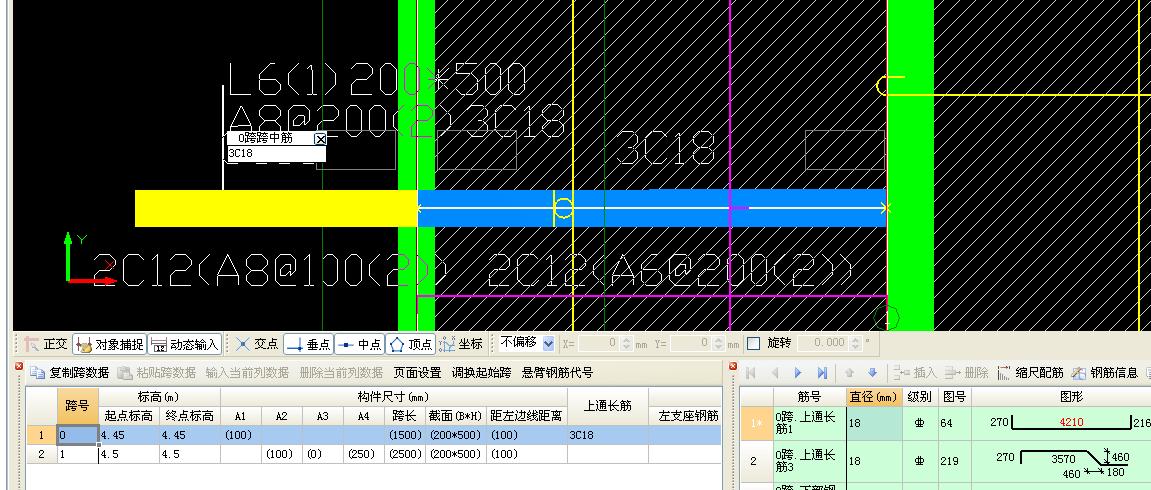Image resolution: width=1151 pixels, height=490 pixels.
Task: Close the 0跨跨中筋 input popup
Action: [x=320, y=139]
